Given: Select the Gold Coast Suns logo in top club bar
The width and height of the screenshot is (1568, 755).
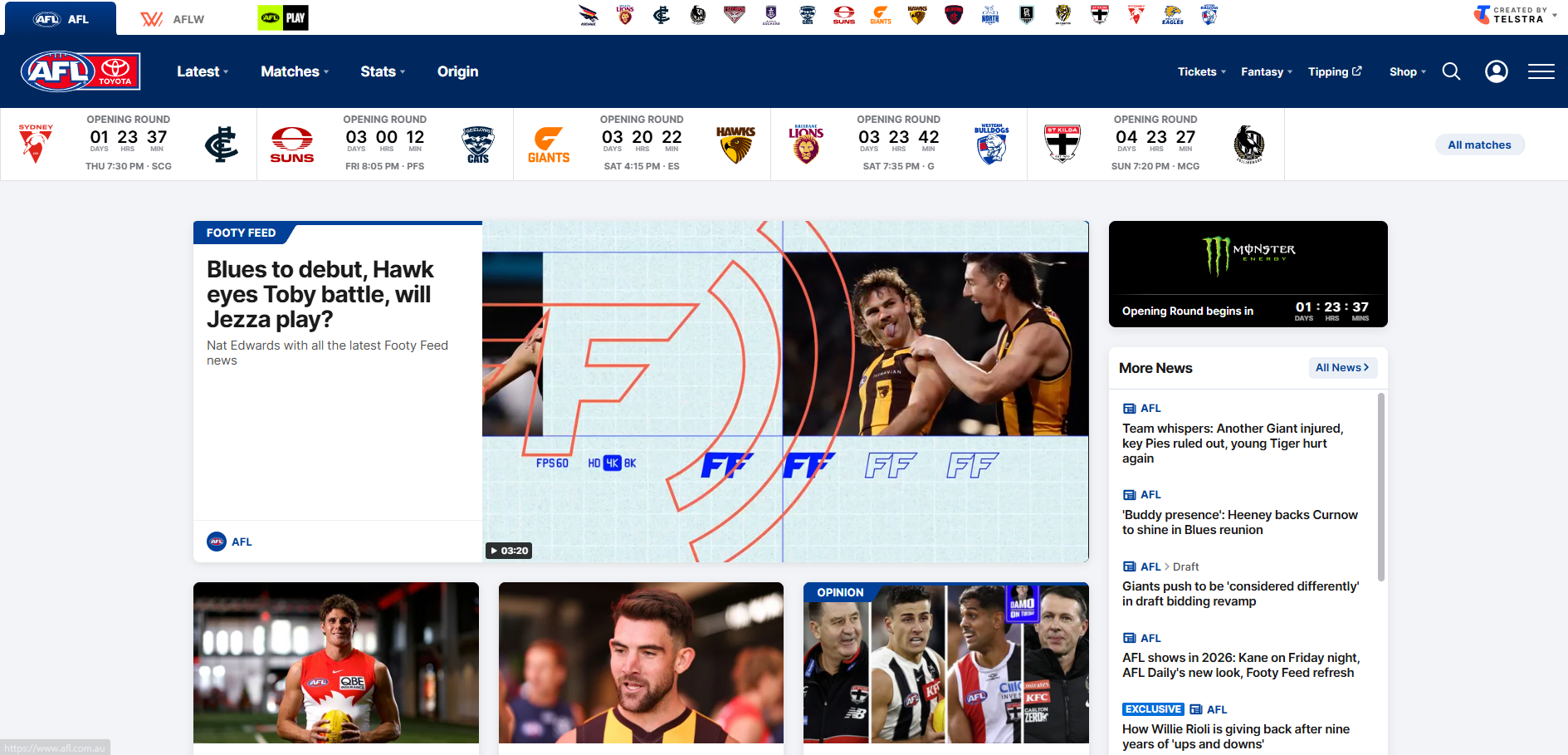Looking at the screenshot, I should click(x=844, y=16).
